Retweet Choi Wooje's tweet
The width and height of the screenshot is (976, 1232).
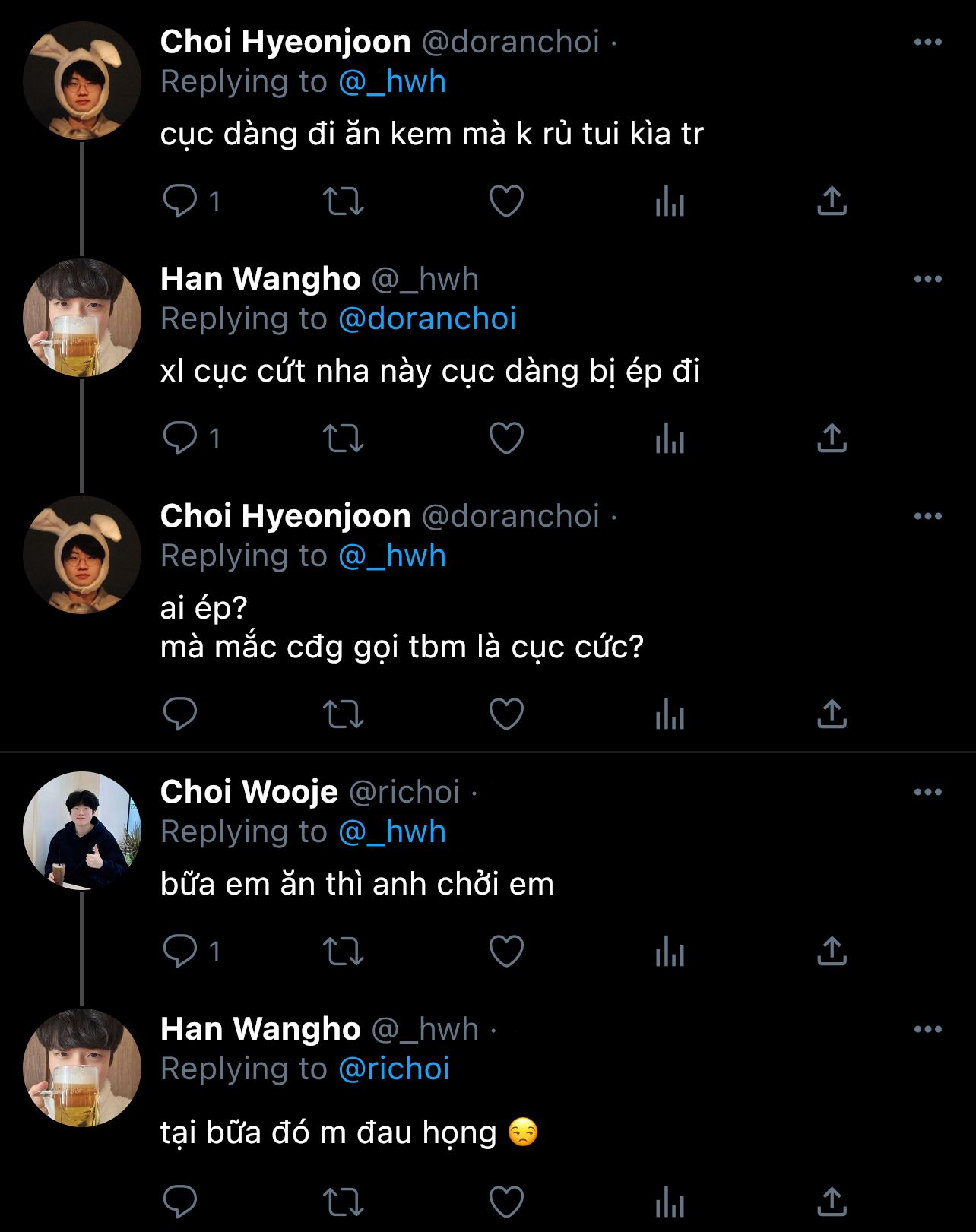[x=344, y=952]
